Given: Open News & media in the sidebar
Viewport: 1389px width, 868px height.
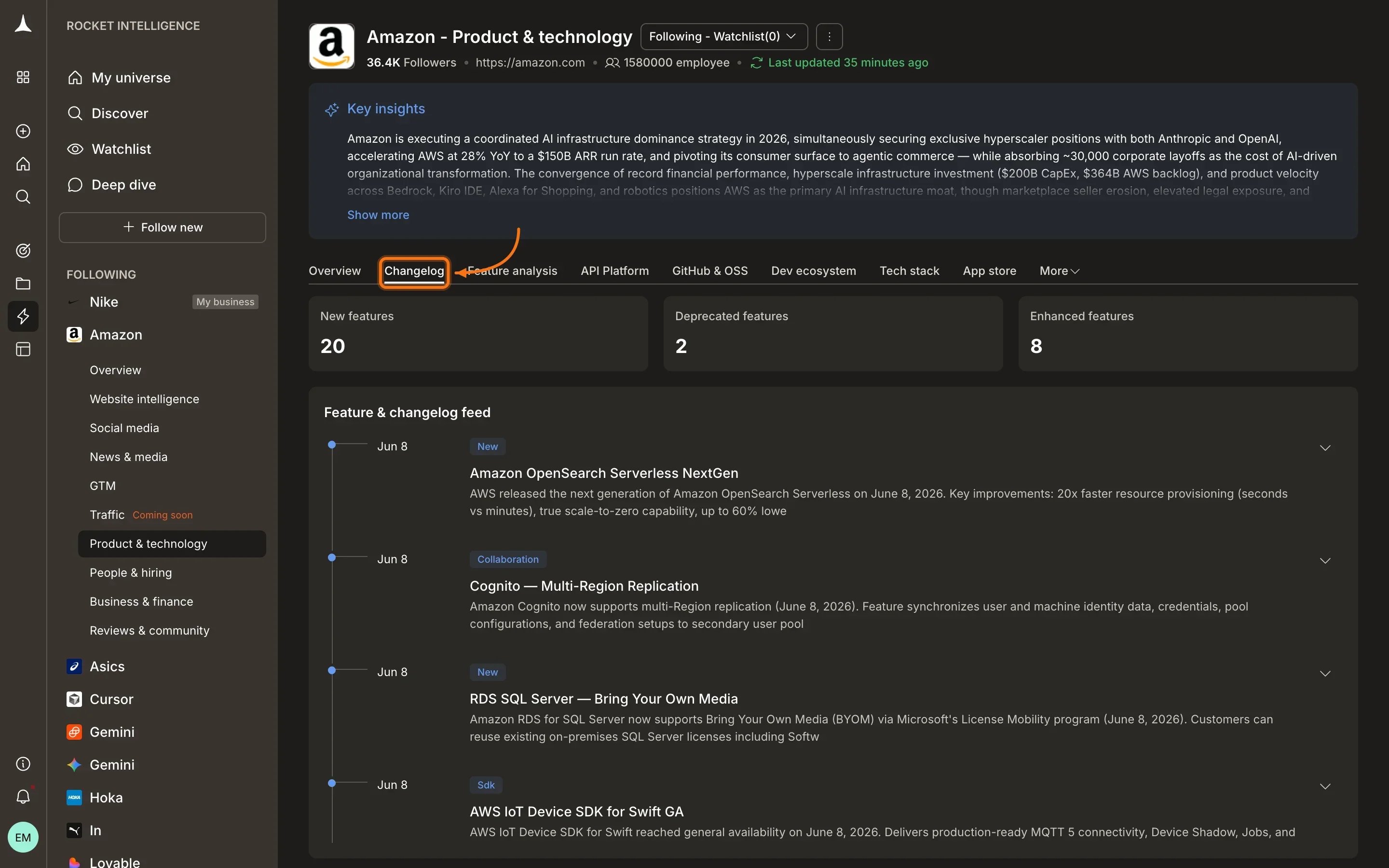Looking at the screenshot, I should point(128,457).
